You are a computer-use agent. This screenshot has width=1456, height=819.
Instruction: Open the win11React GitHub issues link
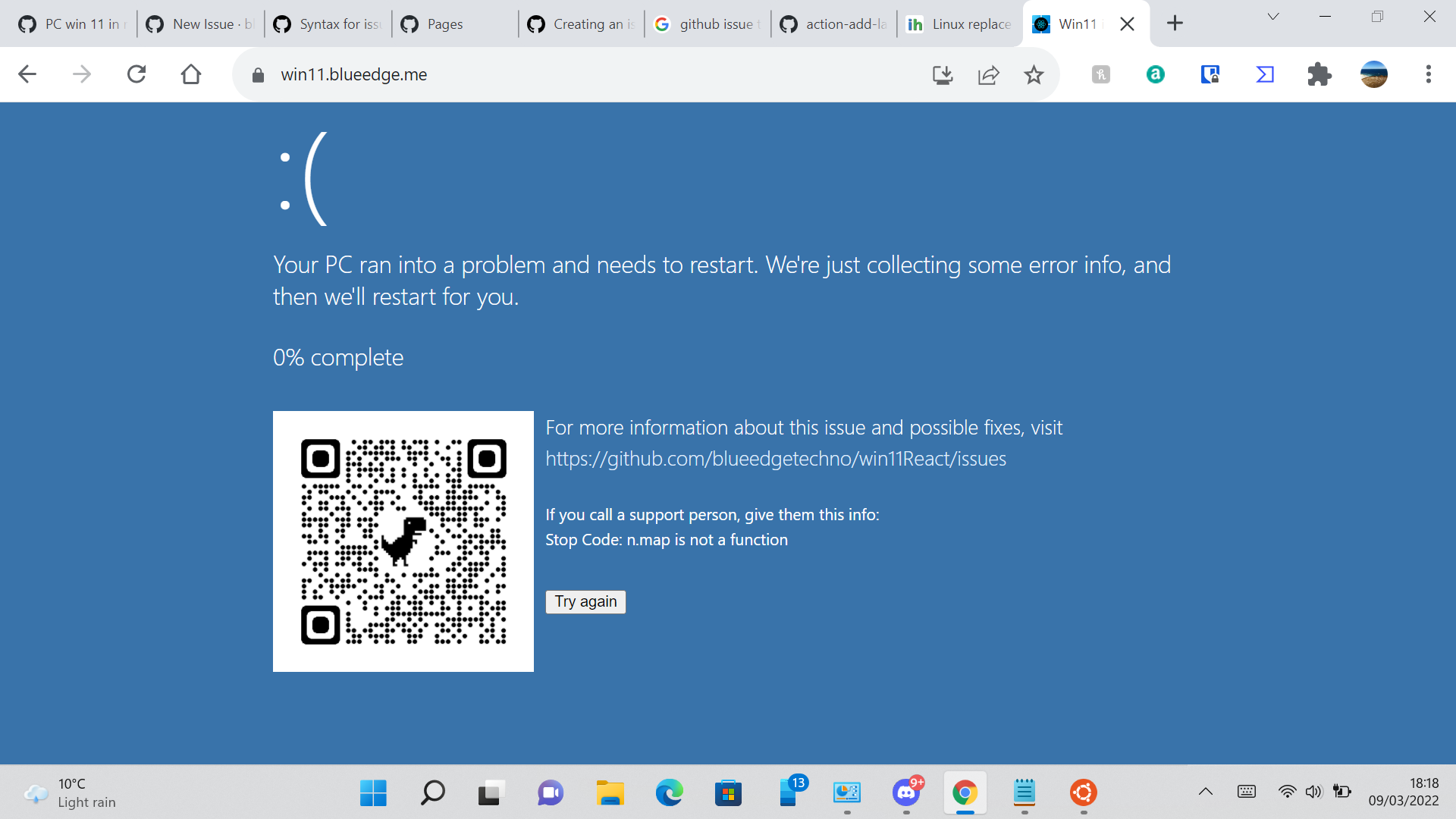coord(775,458)
